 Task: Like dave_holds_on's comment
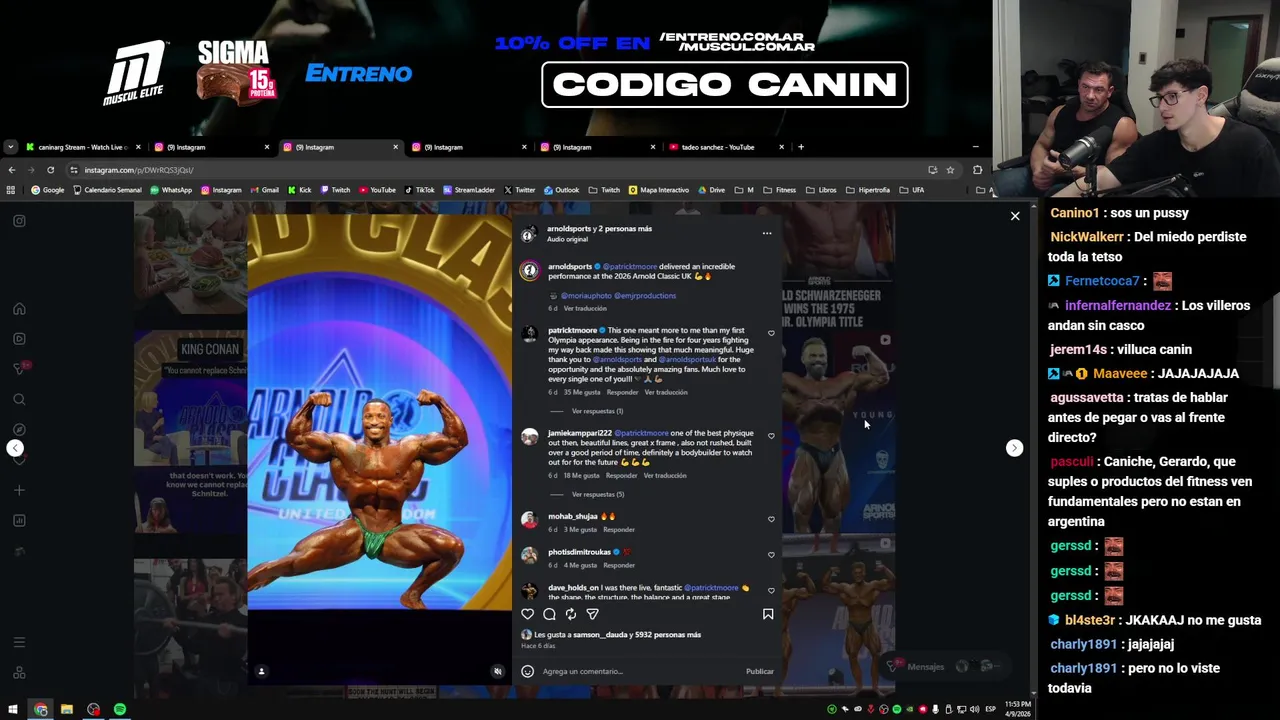click(x=771, y=590)
